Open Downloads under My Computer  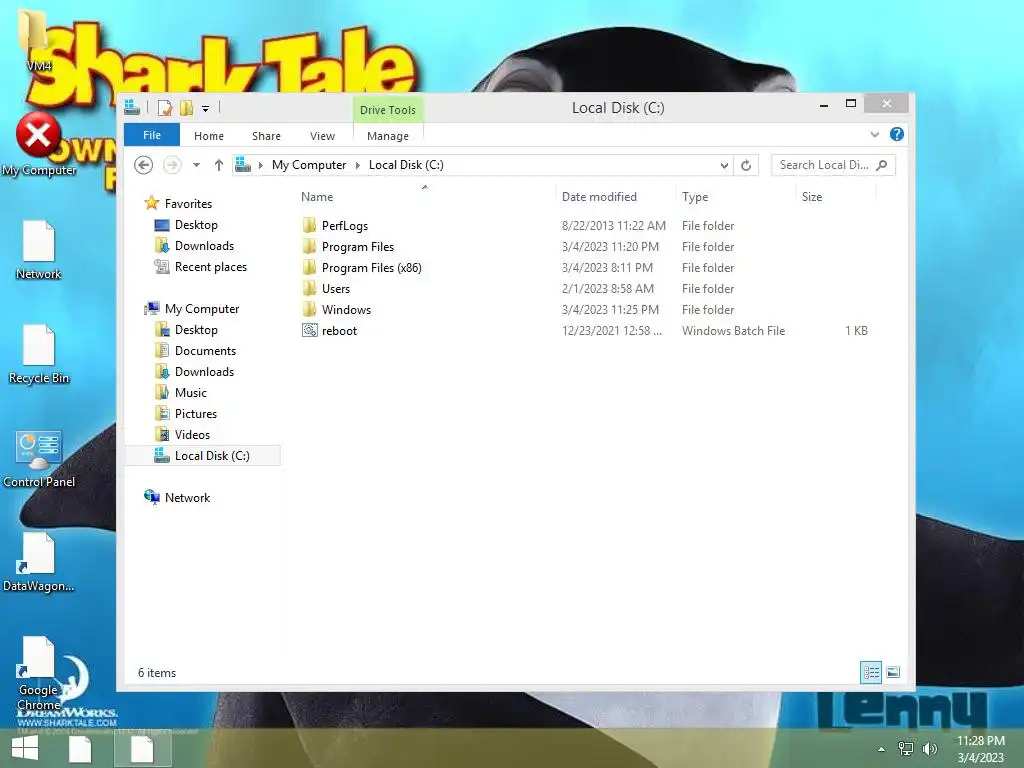tap(194, 372)
